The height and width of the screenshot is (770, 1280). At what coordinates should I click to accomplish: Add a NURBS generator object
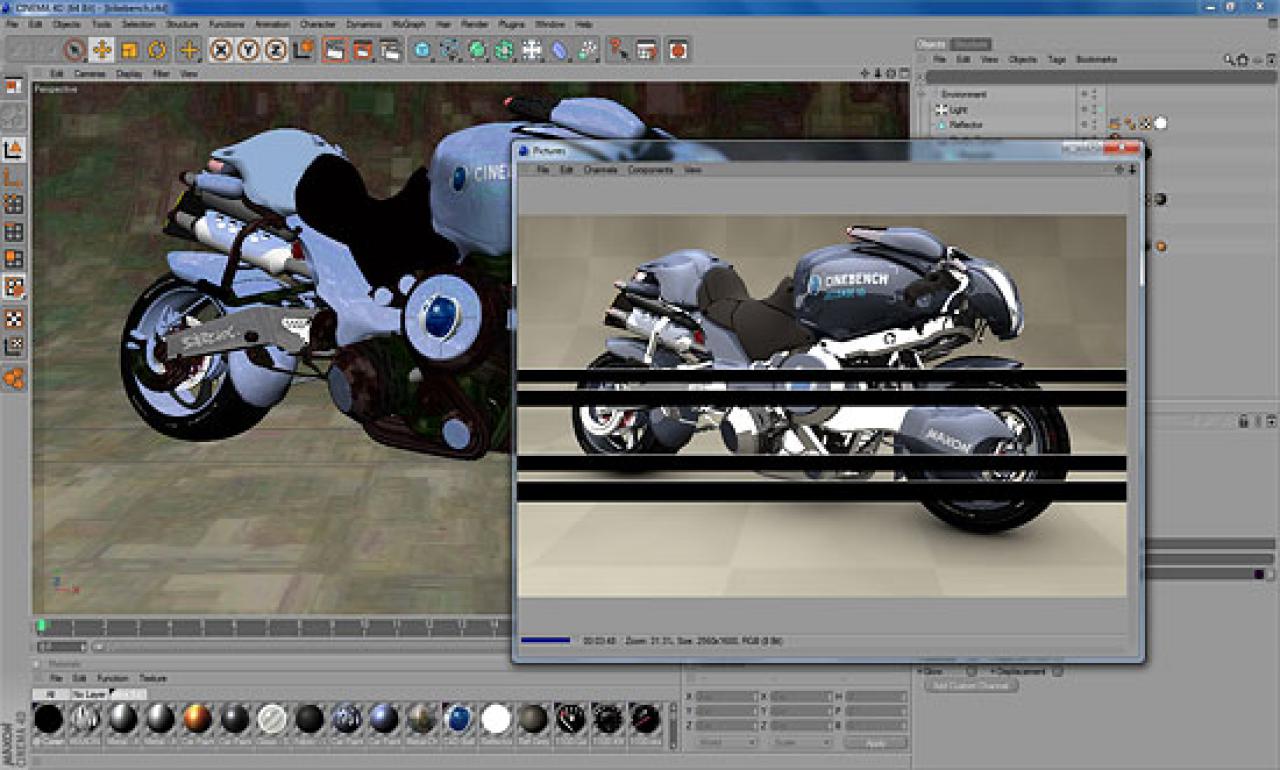point(477,49)
